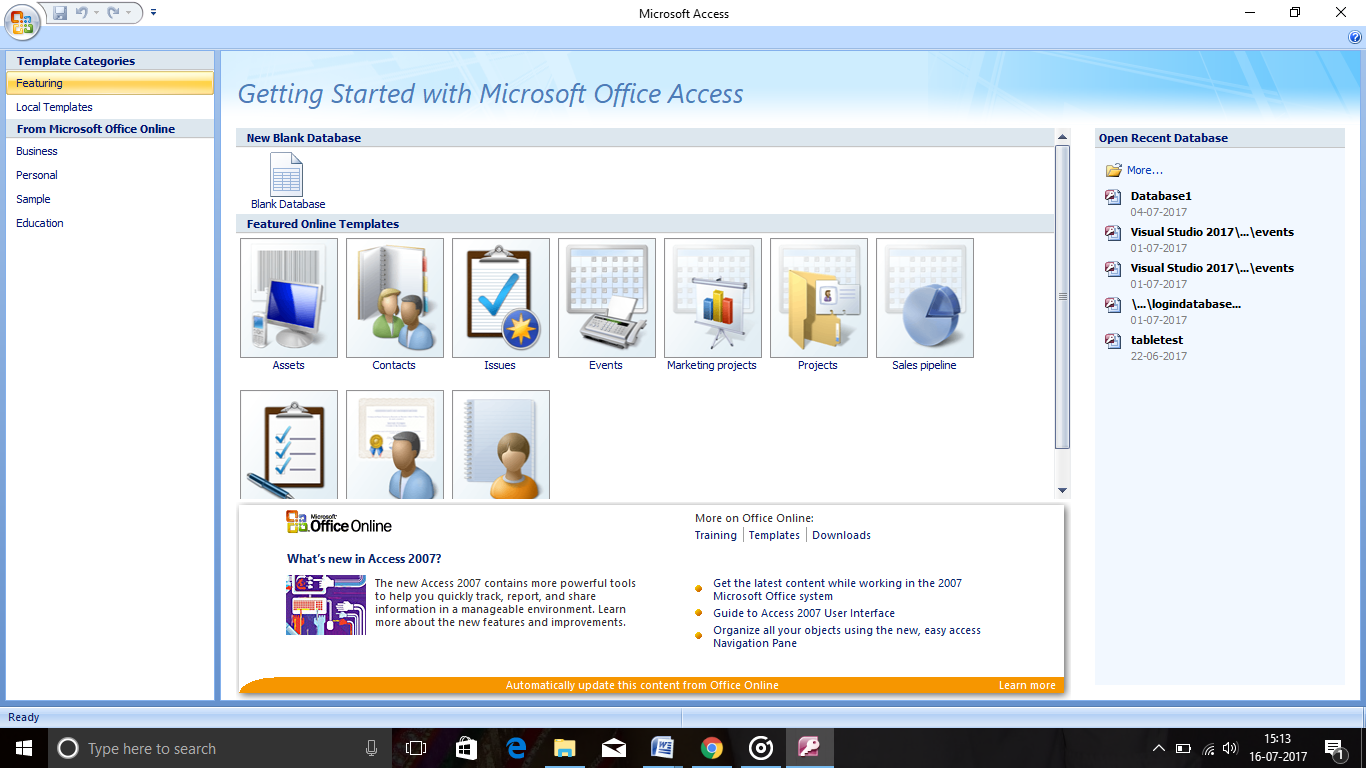The width and height of the screenshot is (1366, 768).
Task: Select the Marketing projects template thumbnail
Action: [713, 298]
